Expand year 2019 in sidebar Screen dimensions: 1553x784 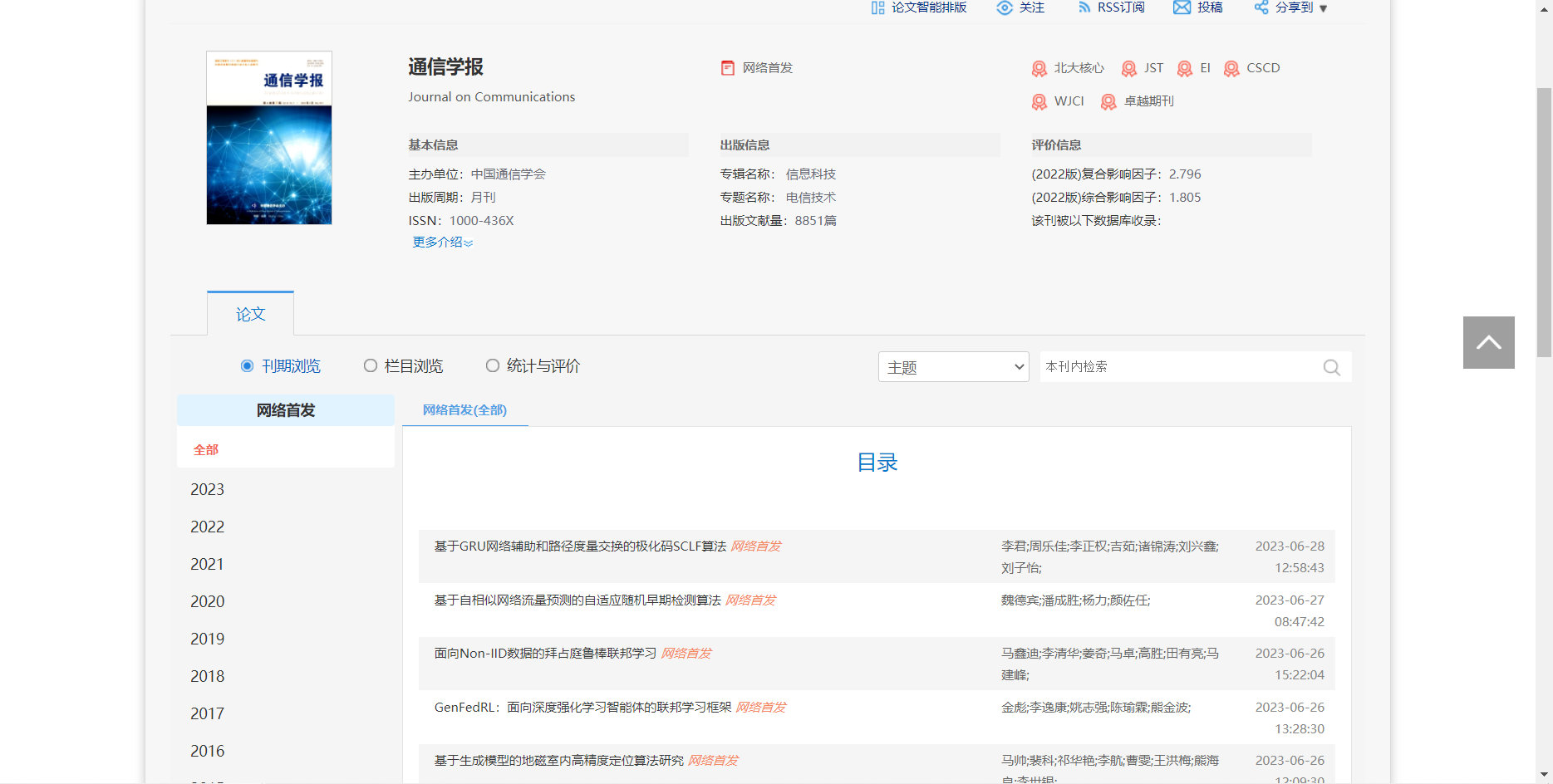[207, 639]
